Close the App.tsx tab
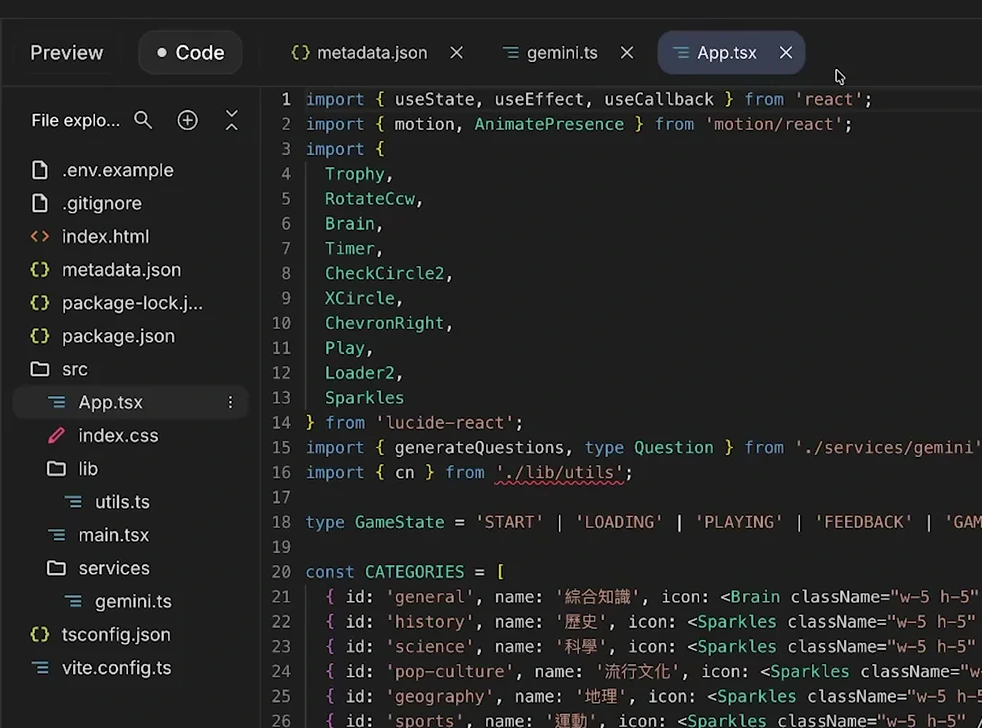 786,53
